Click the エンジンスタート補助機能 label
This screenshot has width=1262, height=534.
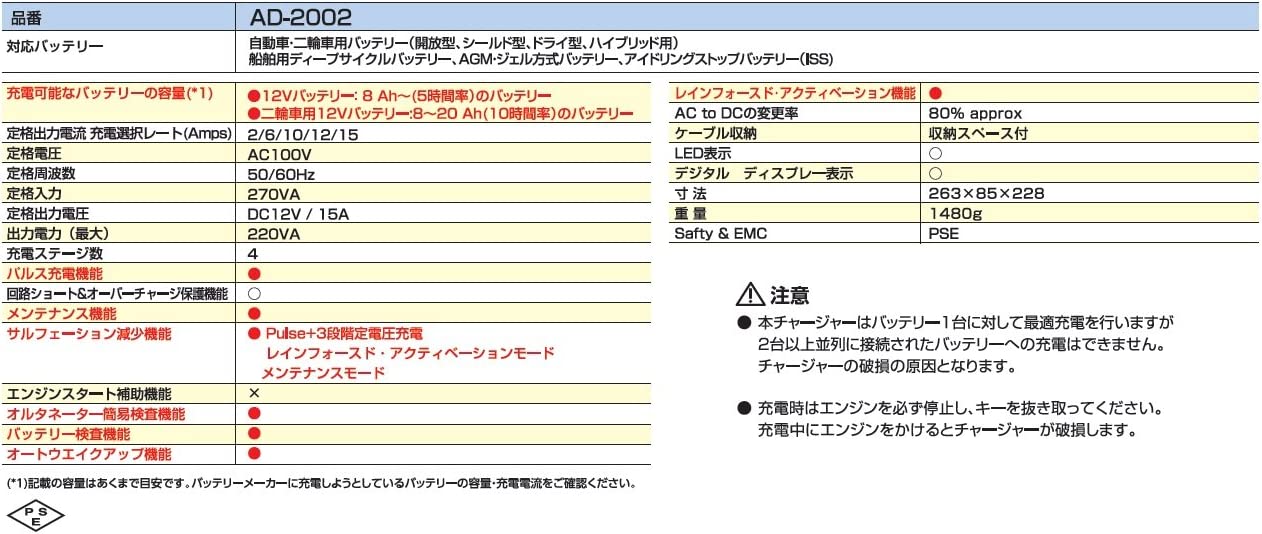[88, 394]
